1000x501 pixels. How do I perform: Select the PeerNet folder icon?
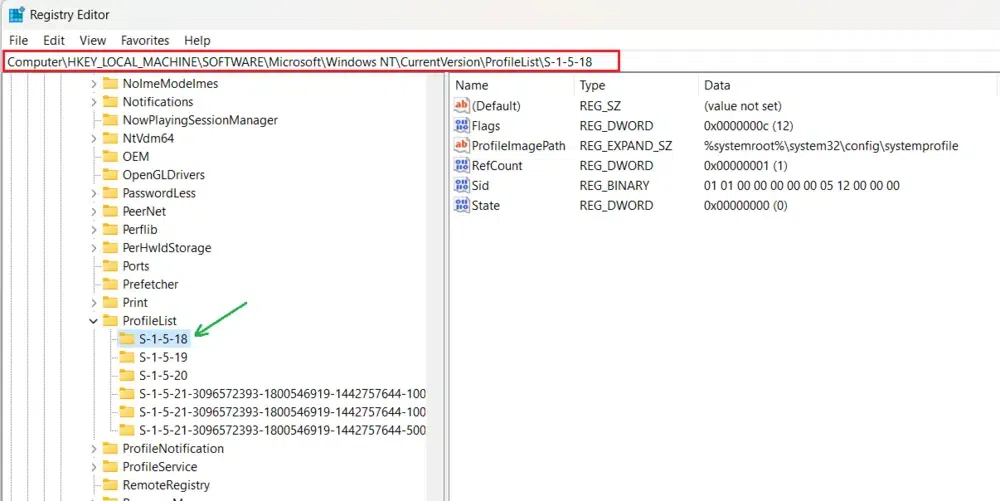pyautogui.click(x=110, y=211)
